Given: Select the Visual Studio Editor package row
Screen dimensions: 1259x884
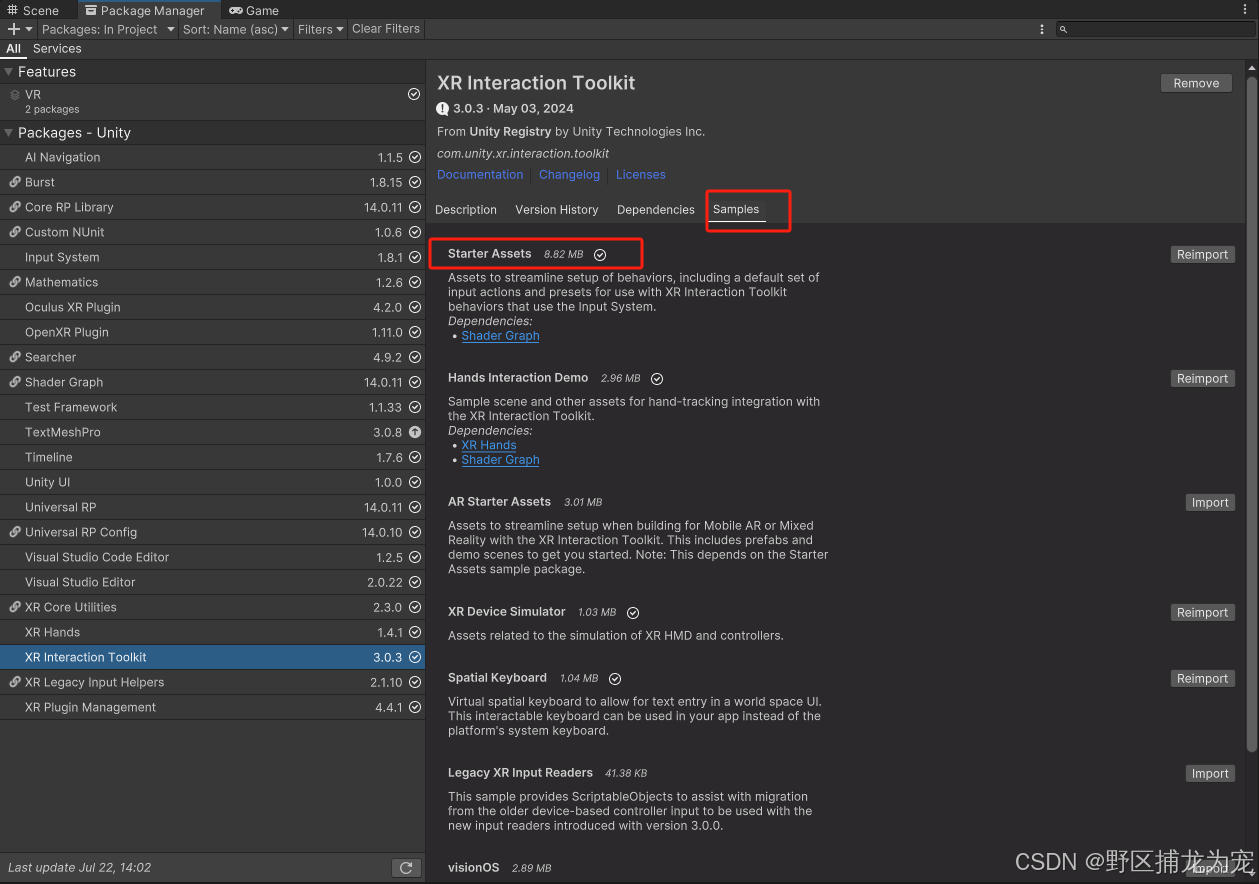Looking at the screenshot, I should pos(212,582).
